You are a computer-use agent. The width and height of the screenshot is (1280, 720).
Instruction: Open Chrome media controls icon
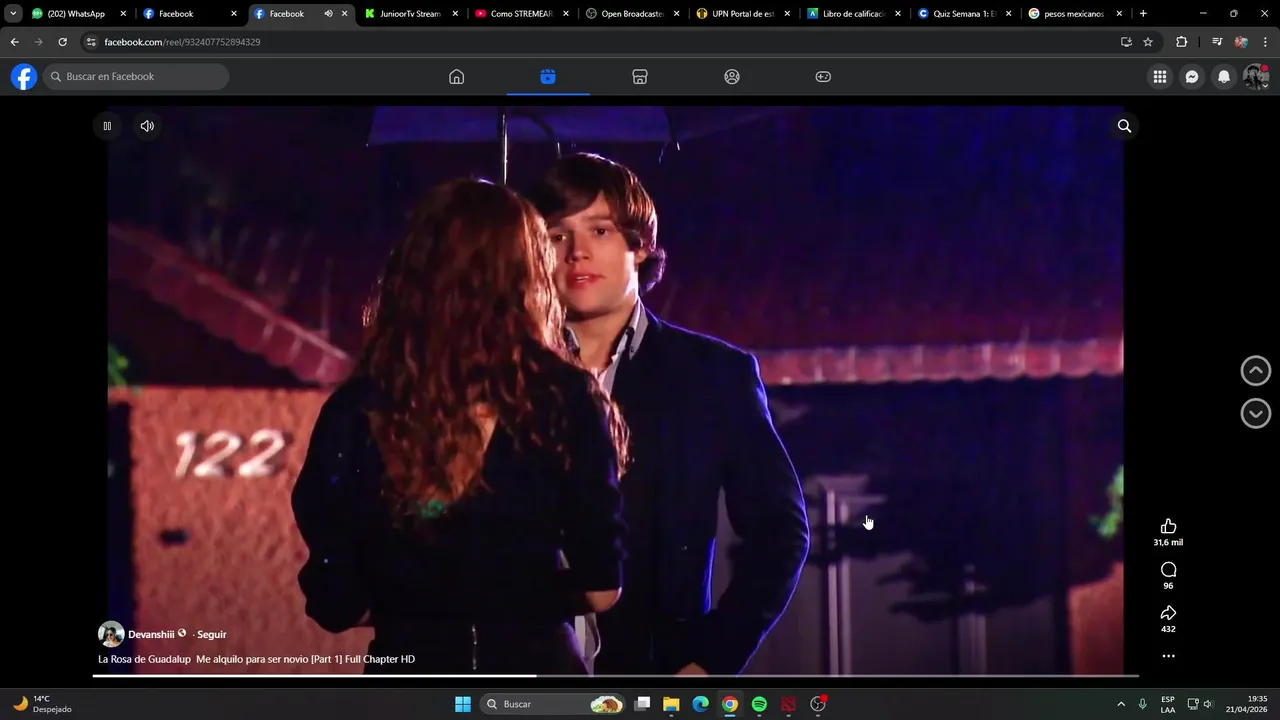[1217, 42]
